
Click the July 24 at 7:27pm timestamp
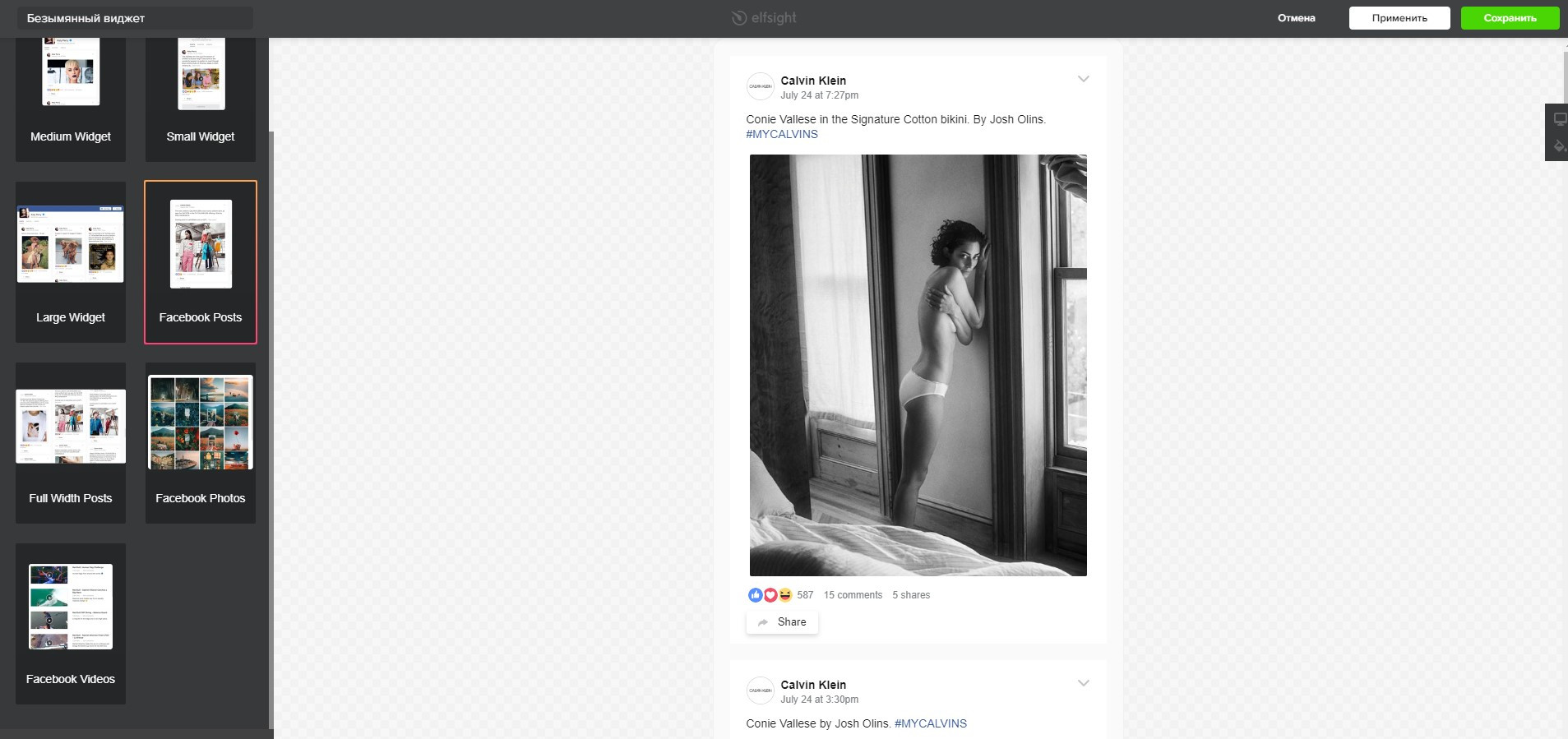[819, 95]
